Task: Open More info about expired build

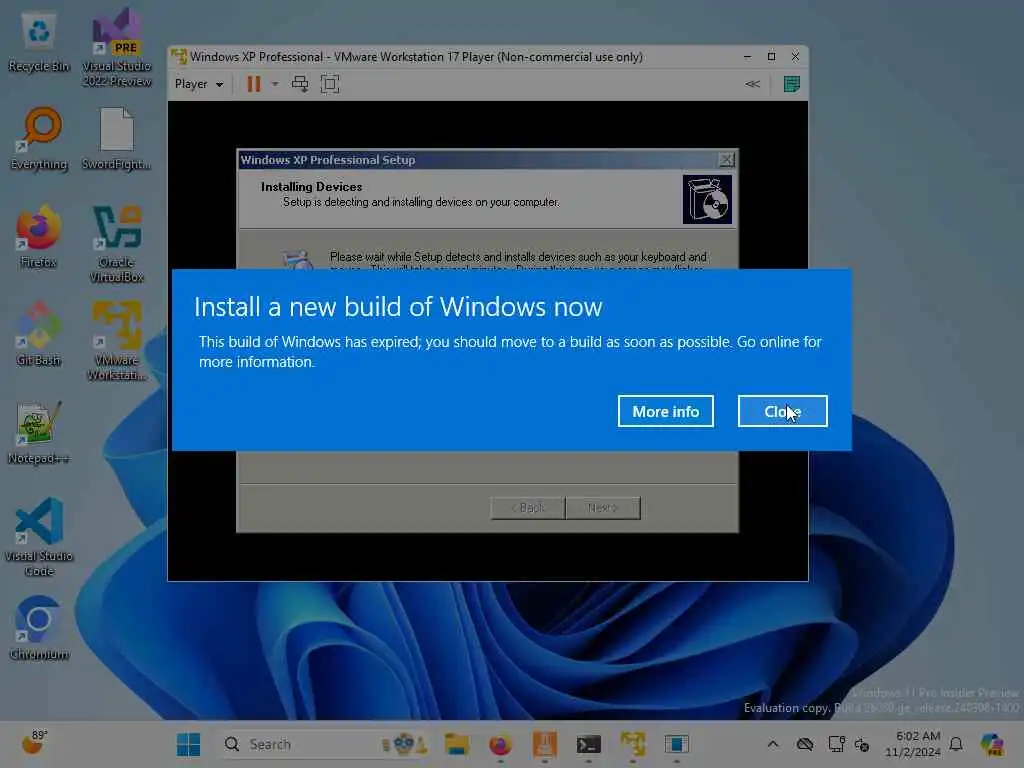Action: tap(665, 411)
